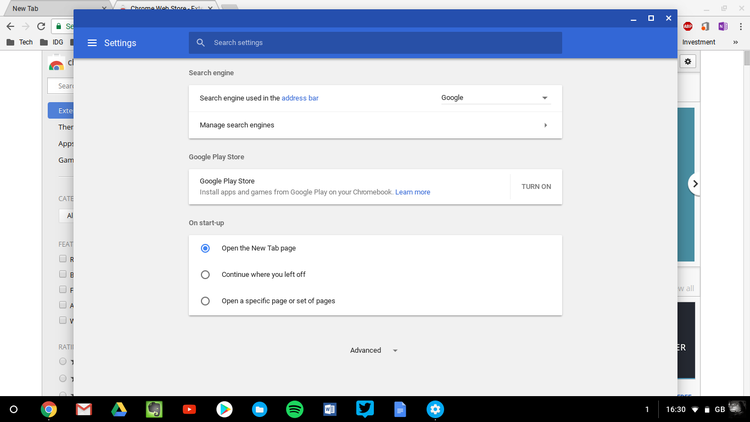Viewport: 750px width, 422px height.
Task: Open the launcher circle button
Action: pyautogui.click(x=14, y=409)
